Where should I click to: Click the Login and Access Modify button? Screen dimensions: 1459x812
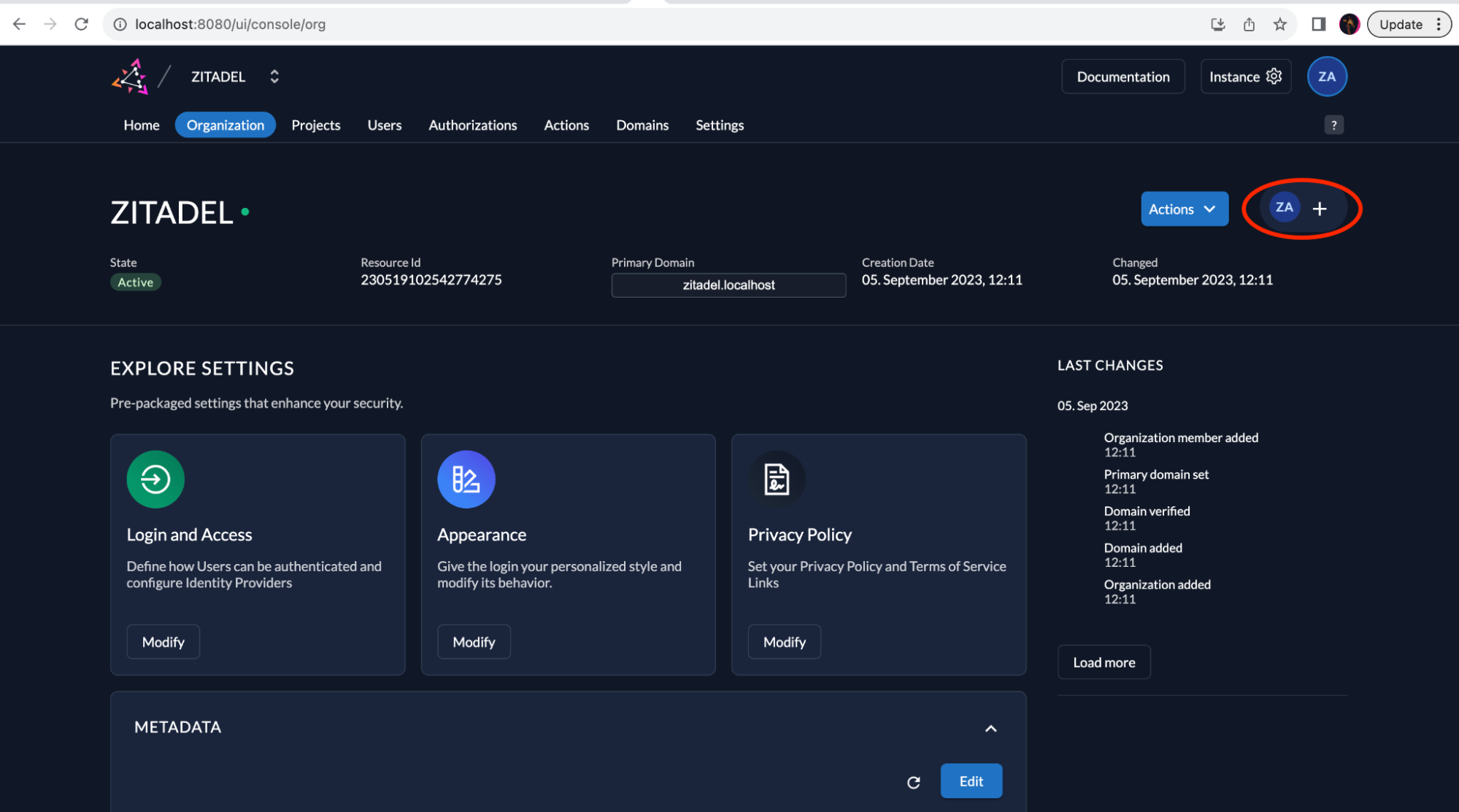pos(163,641)
